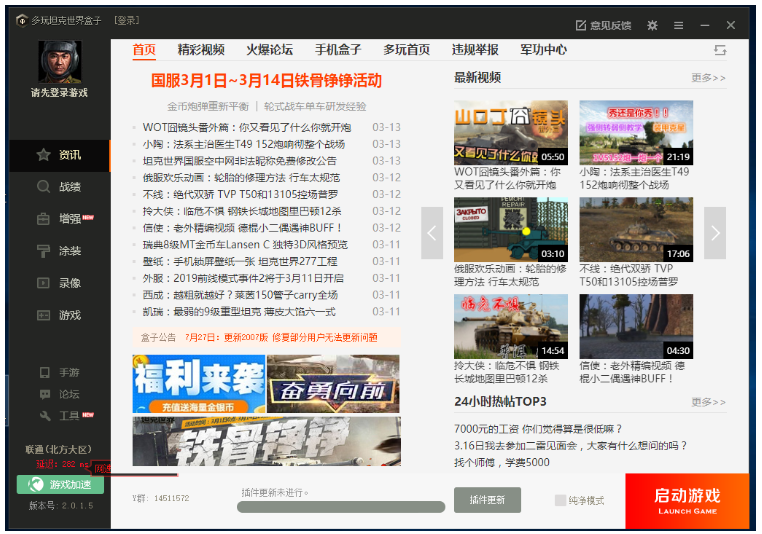Viewport: 762px width, 534px height.
Task: Click the 启动游戏 Launch Game button
Action: point(686,500)
